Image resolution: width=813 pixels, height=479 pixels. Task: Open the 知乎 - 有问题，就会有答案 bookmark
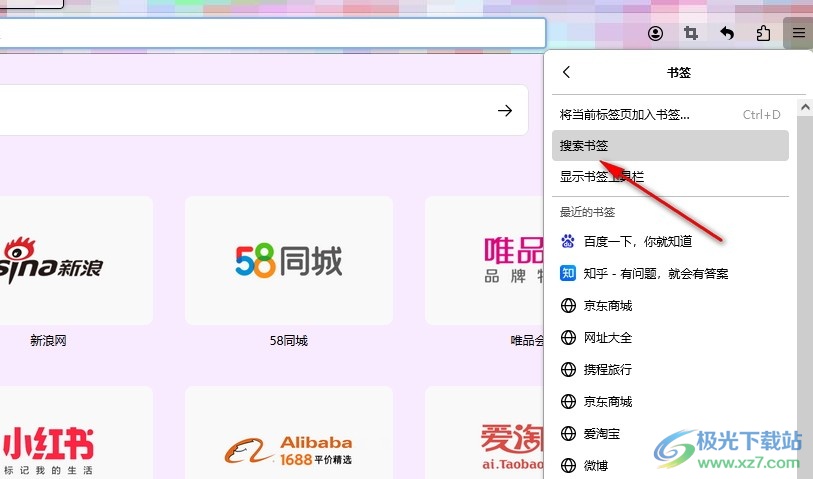point(670,274)
